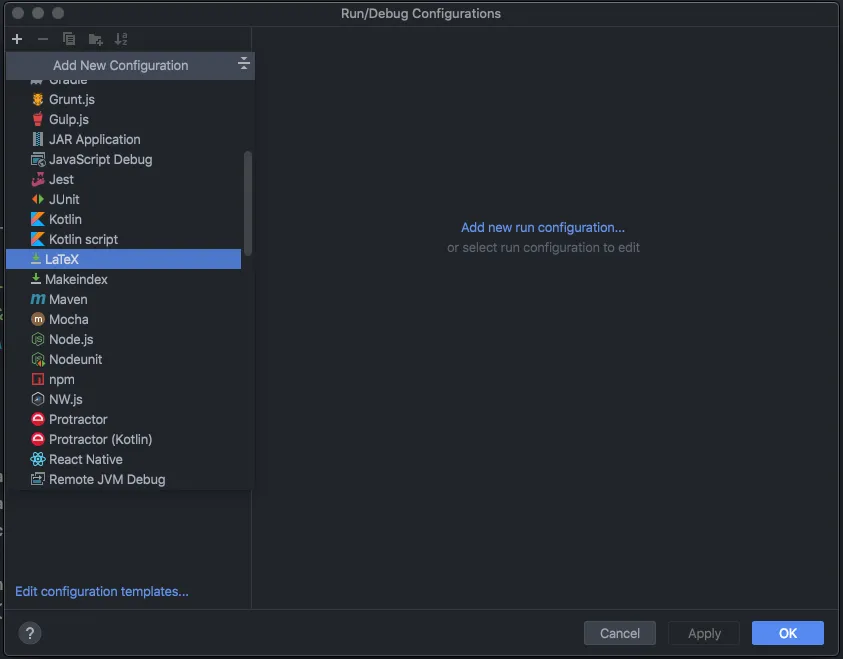The height and width of the screenshot is (659, 843).
Task: Click the new folder icon in toolbar
Action: [x=95, y=39]
